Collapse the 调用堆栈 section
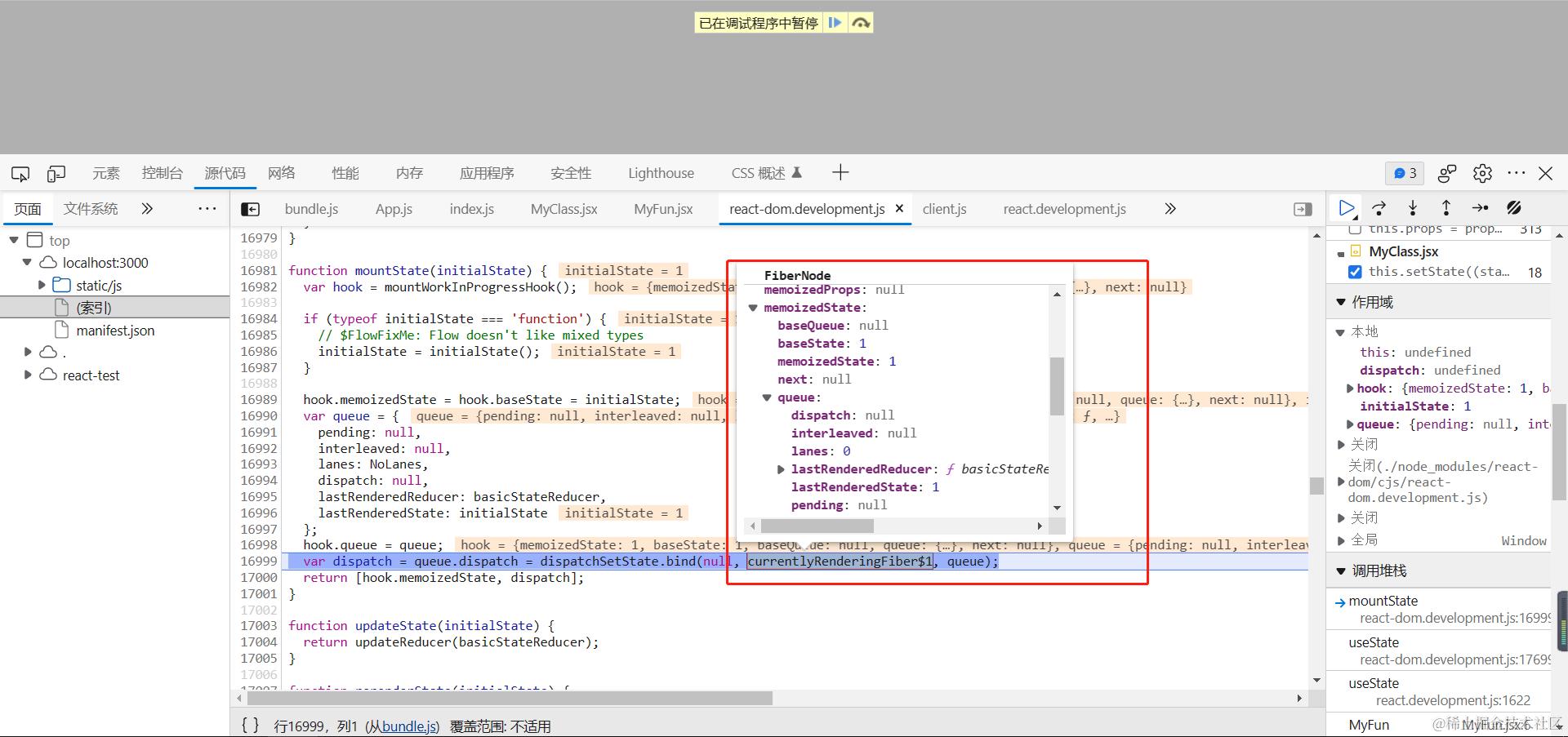The image size is (1568, 737). click(x=1341, y=571)
